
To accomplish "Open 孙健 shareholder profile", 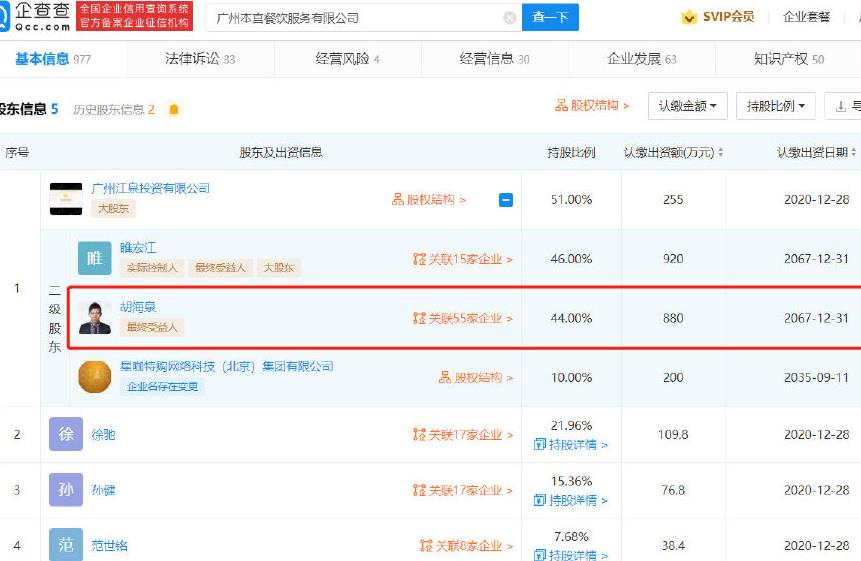I will point(103,490).
